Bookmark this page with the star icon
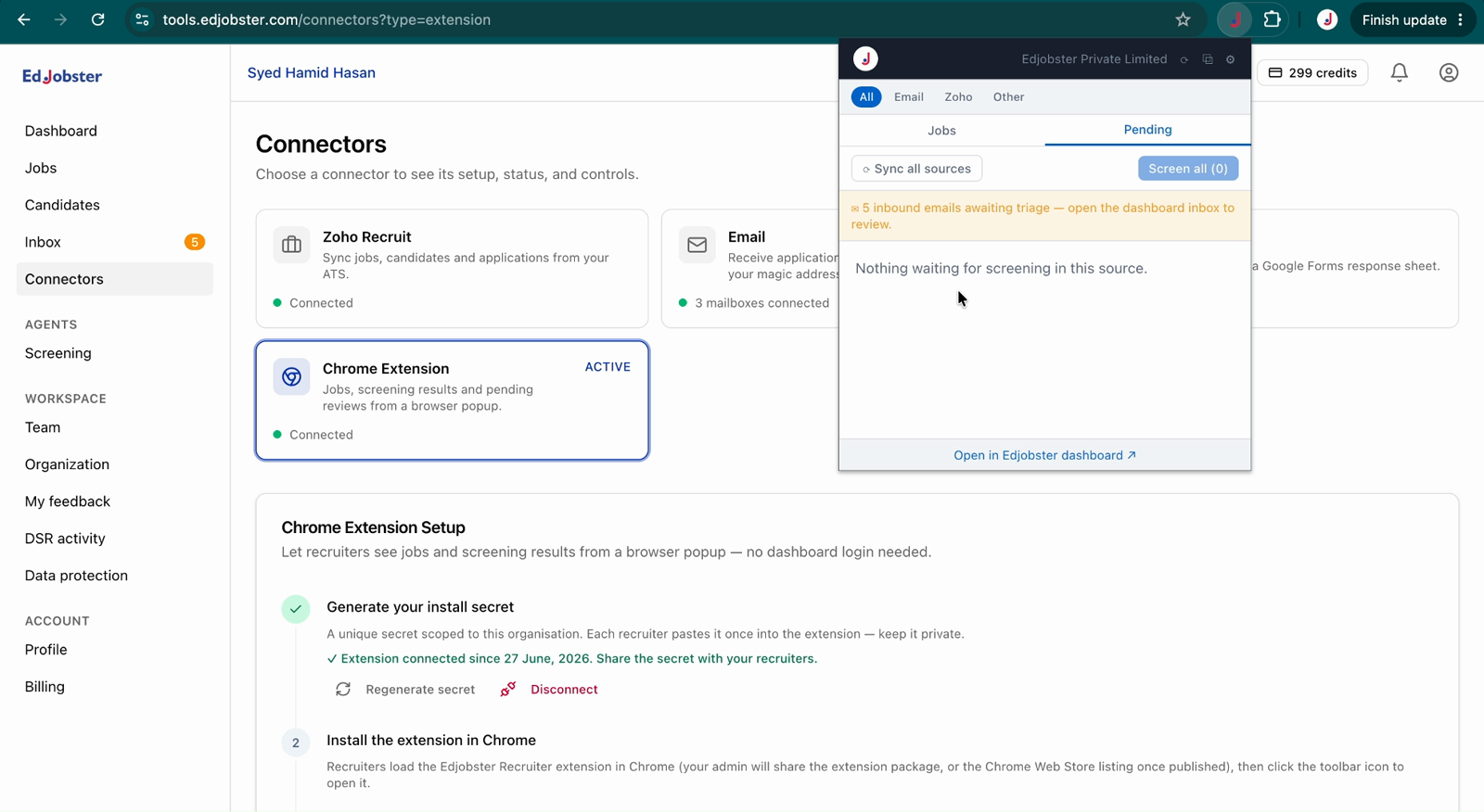This screenshot has width=1484, height=812. pos(1183,19)
